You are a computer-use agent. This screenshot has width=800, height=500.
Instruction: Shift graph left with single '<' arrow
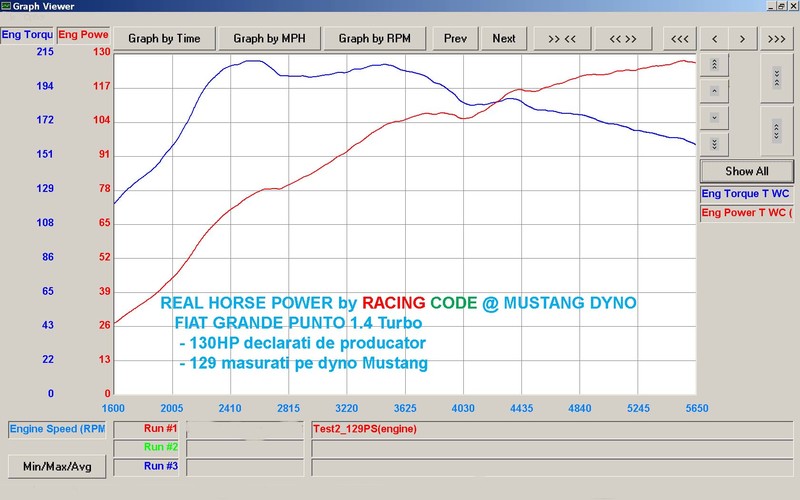pyautogui.click(x=714, y=39)
